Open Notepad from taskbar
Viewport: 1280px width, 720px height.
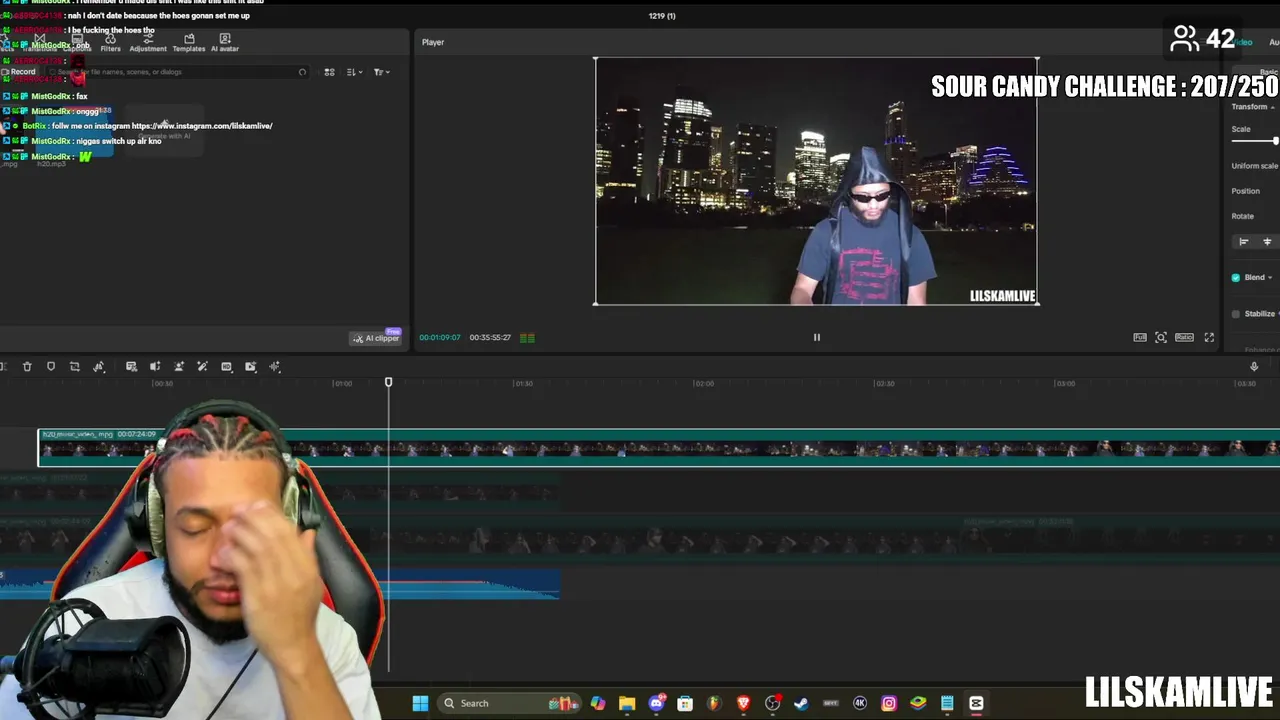tap(947, 703)
